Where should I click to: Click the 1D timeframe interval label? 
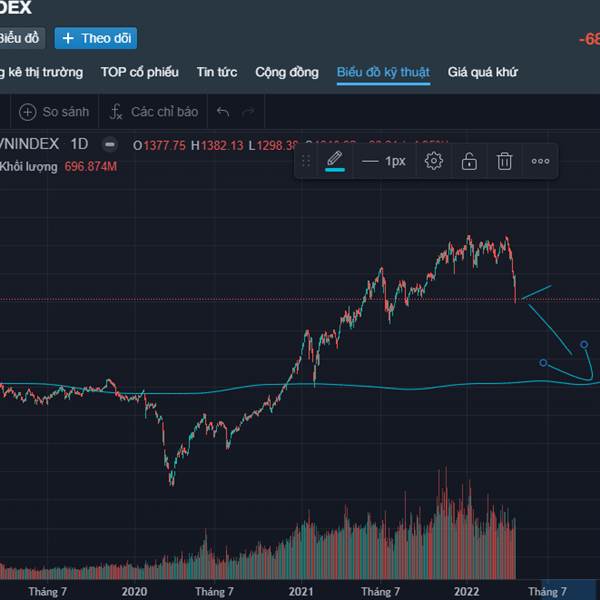point(80,144)
